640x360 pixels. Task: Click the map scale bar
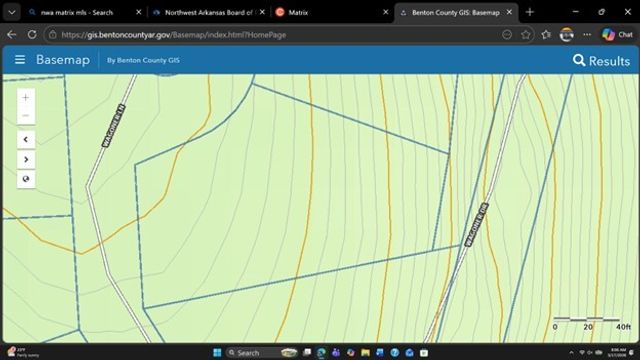591,323
